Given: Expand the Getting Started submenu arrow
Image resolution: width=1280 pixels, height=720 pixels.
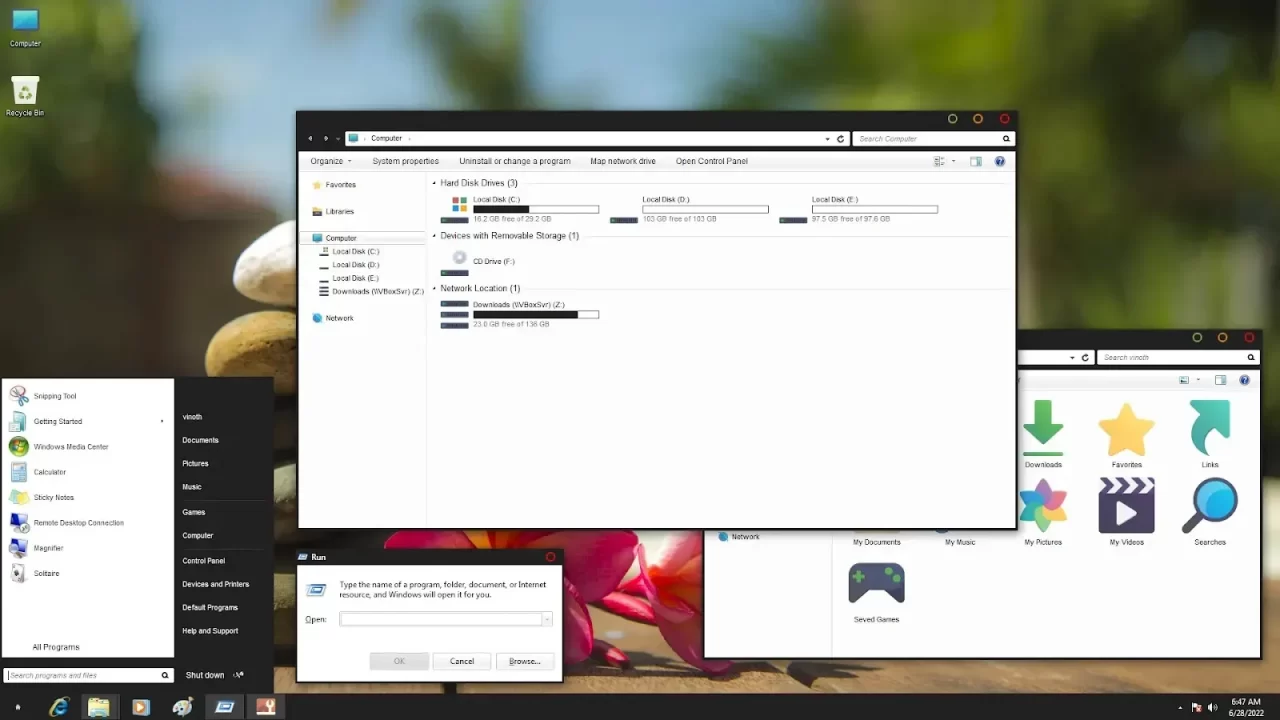Looking at the screenshot, I should 162,422.
